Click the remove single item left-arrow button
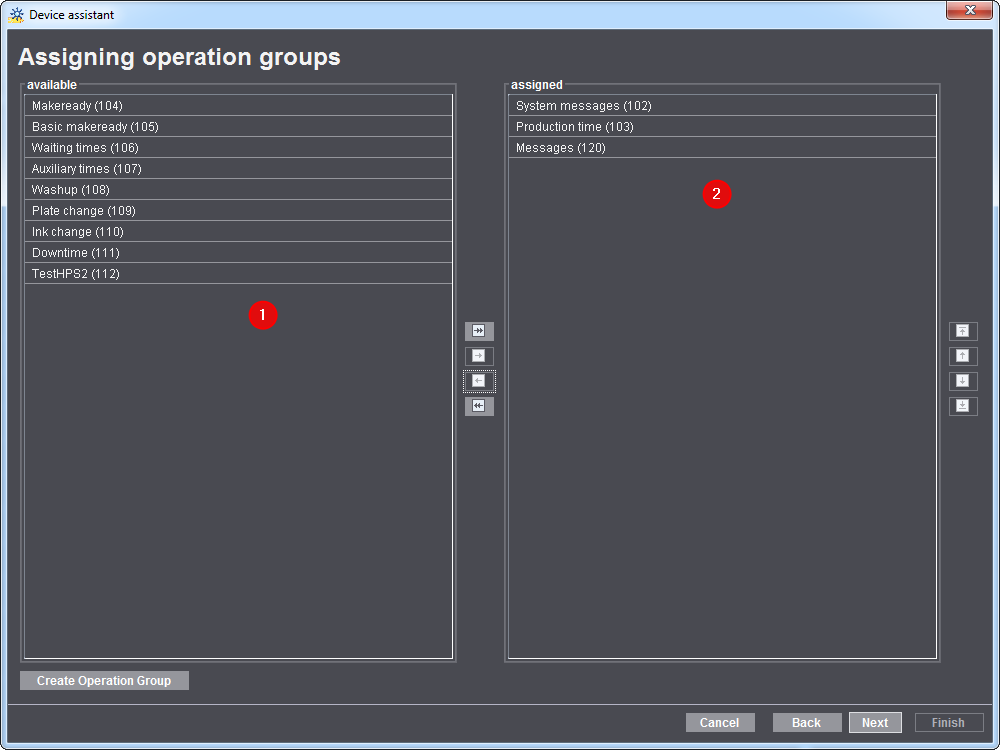Screen dimensions: 1000x750 [x=479, y=381]
